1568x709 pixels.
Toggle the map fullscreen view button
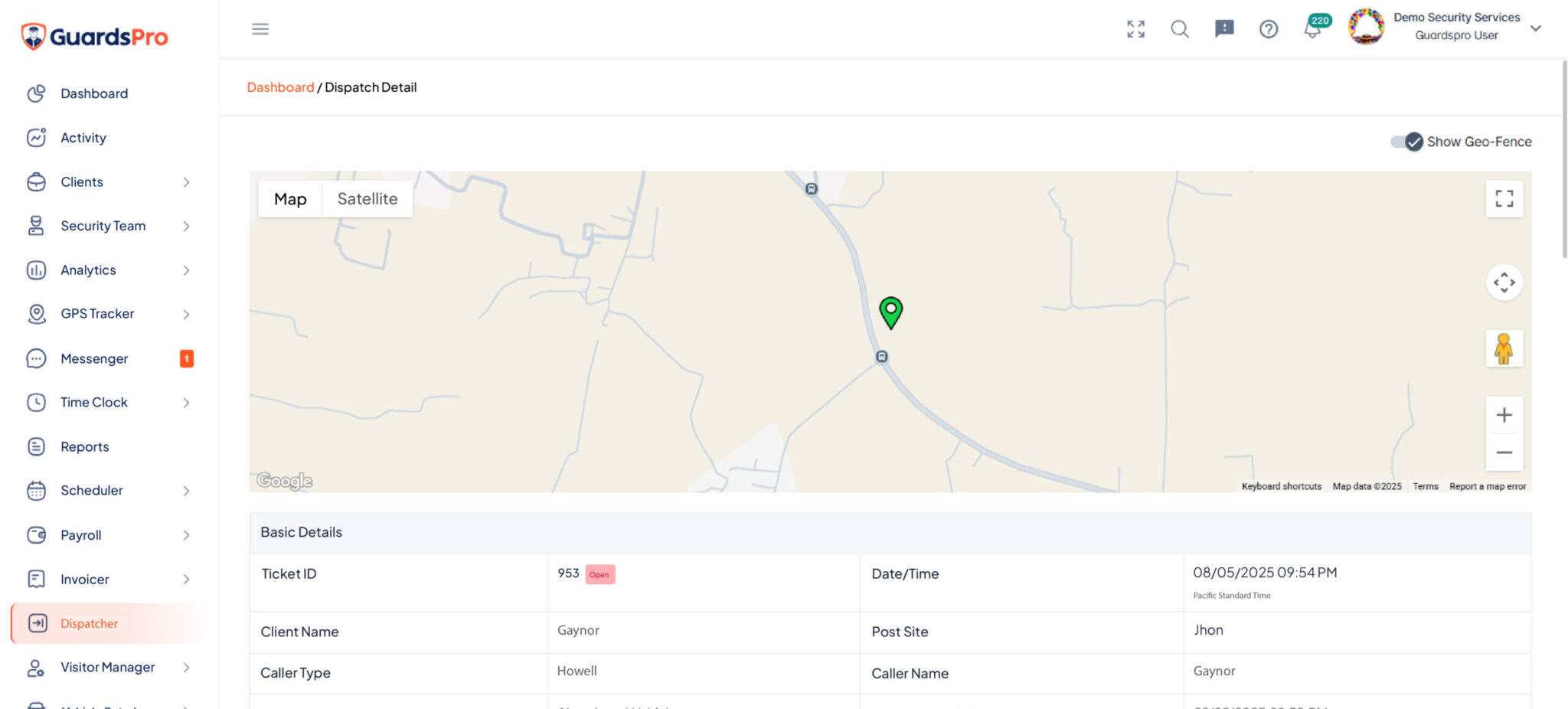(x=1504, y=199)
